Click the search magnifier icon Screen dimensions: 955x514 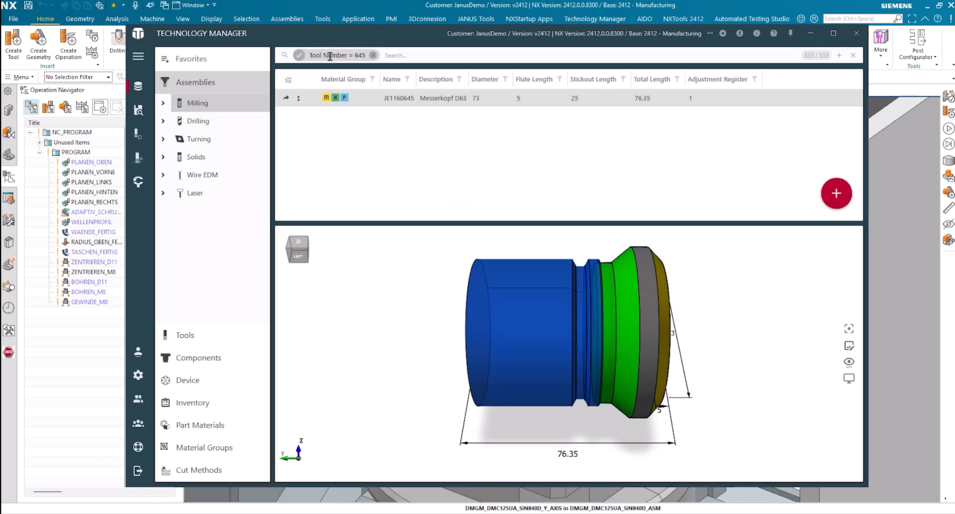(284, 55)
